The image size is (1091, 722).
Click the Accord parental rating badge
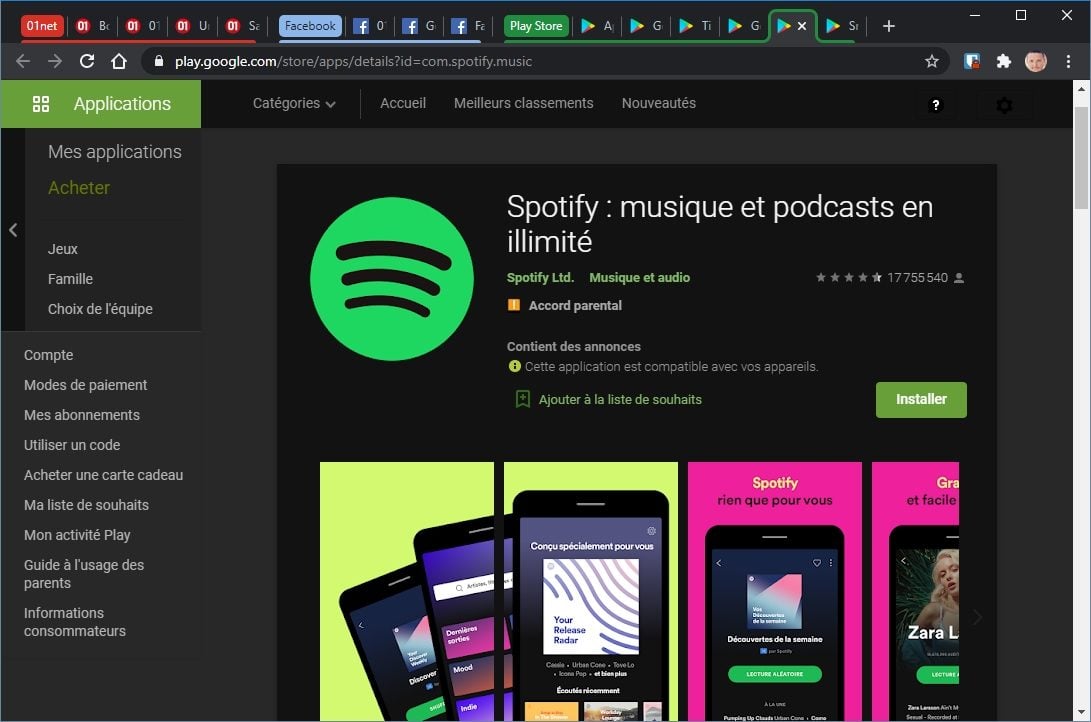513,305
